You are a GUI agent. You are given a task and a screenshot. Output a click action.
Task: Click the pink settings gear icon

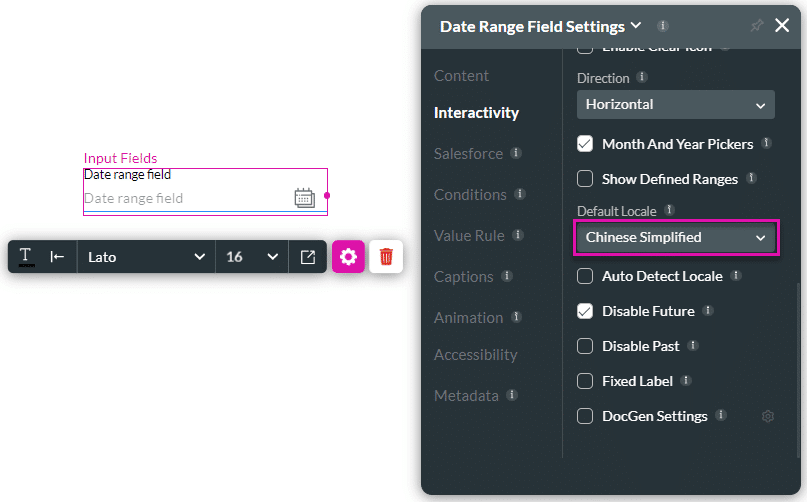[x=348, y=257]
